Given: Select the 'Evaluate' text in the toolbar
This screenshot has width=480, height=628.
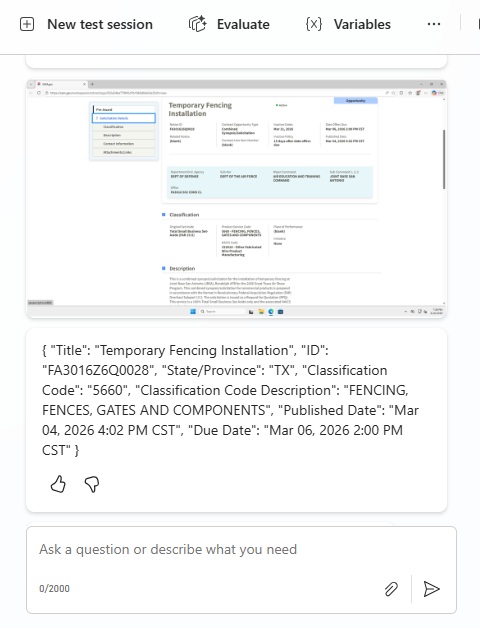Looking at the screenshot, I should coord(243,24).
